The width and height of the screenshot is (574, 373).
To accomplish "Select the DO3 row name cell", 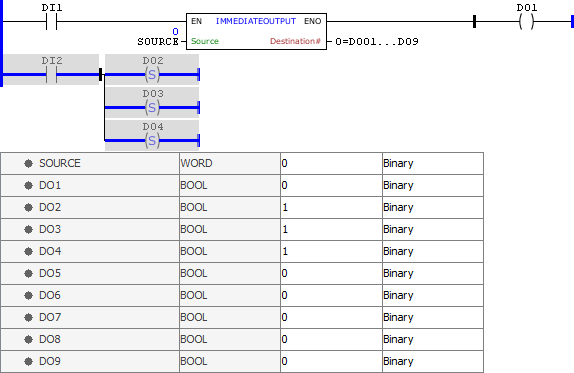I will click(x=90, y=229).
